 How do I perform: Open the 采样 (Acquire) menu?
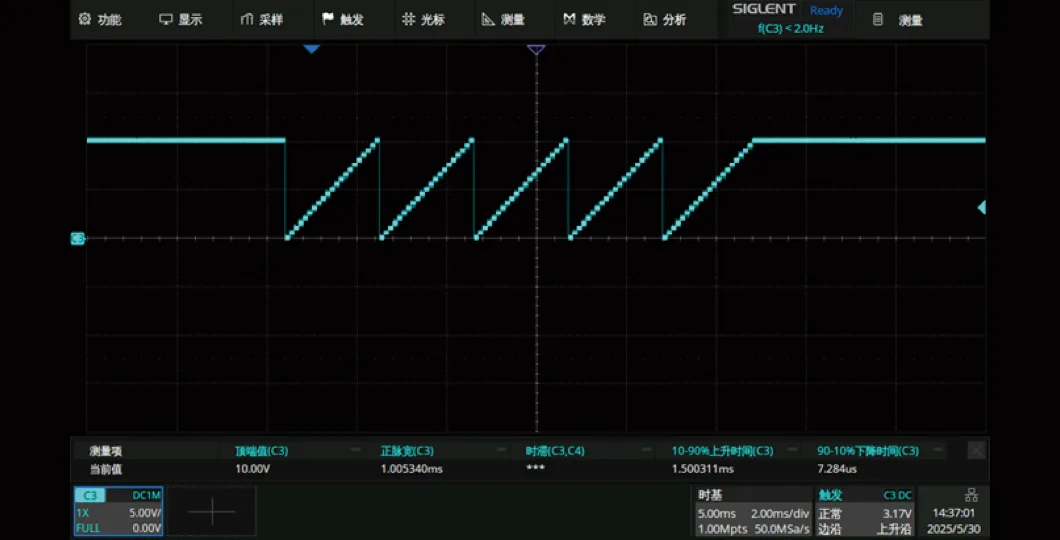[x=262, y=20]
